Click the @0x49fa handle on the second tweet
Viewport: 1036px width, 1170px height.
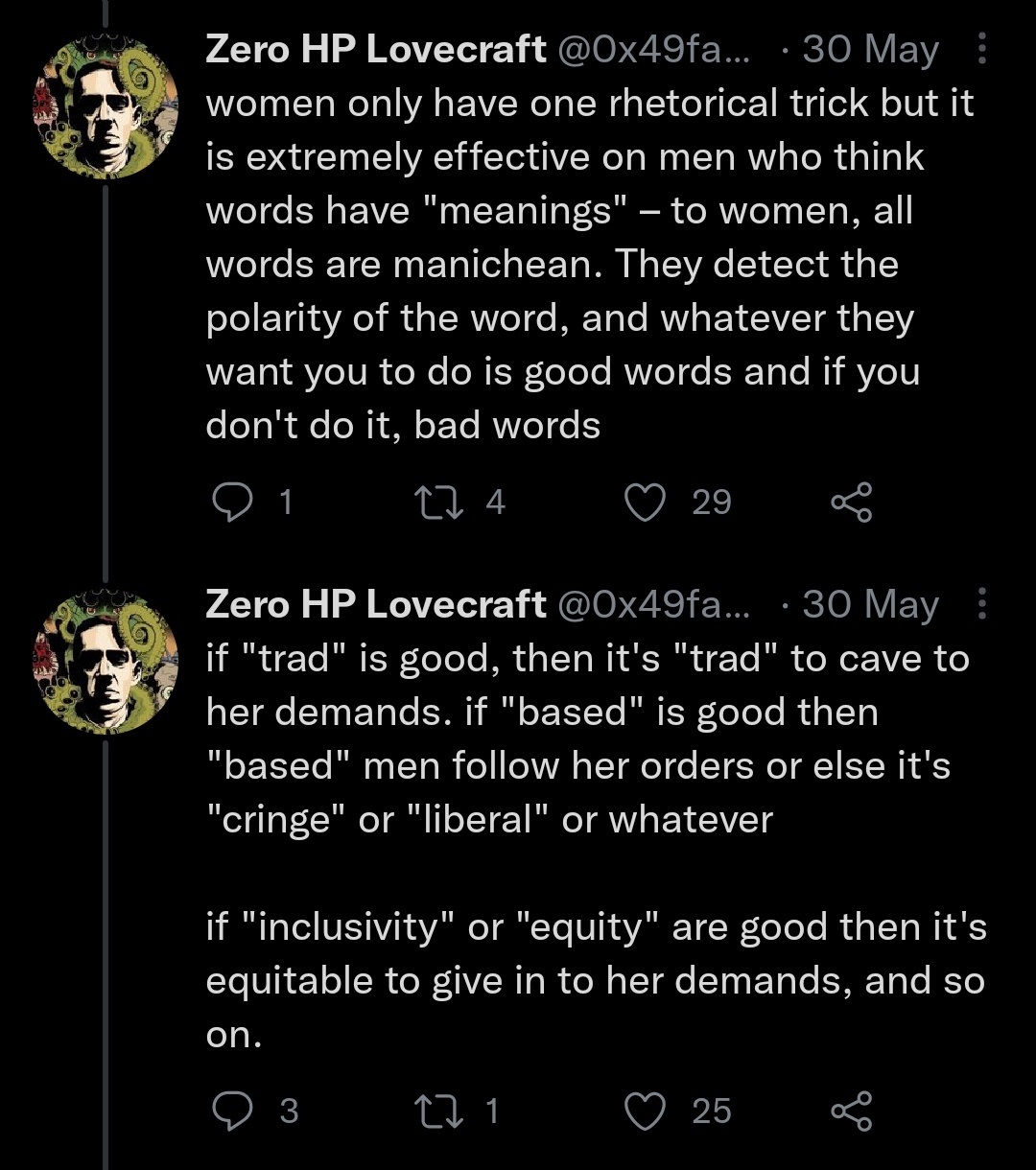tap(654, 604)
